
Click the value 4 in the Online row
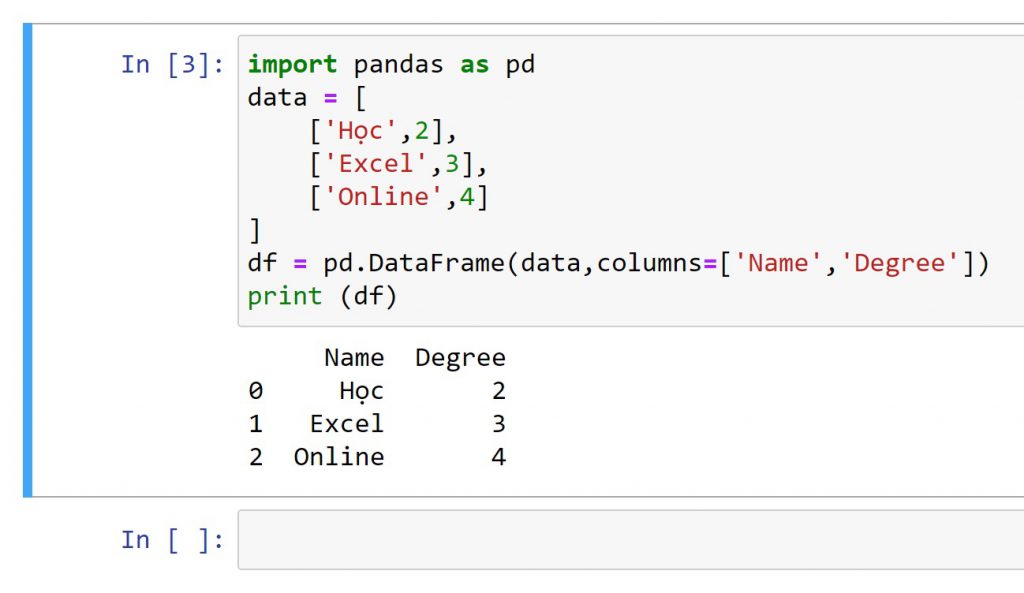point(497,456)
